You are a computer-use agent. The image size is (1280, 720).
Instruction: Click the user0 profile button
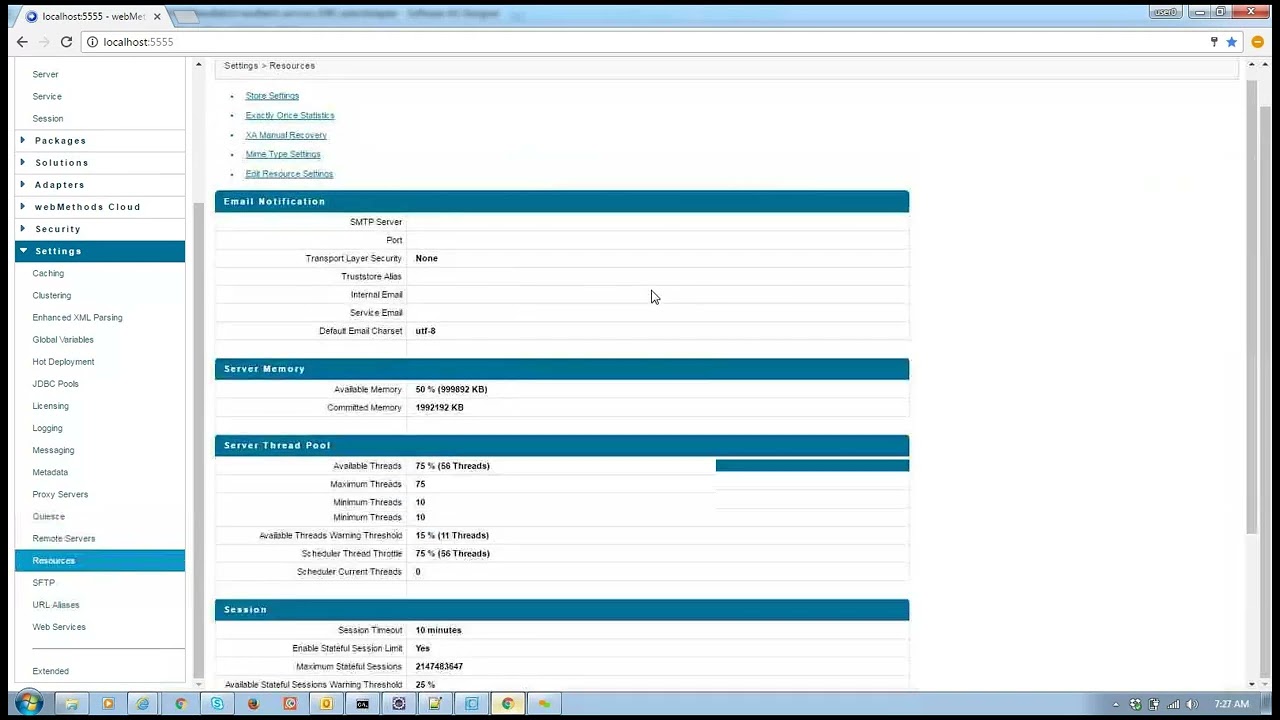[x=1165, y=12]
